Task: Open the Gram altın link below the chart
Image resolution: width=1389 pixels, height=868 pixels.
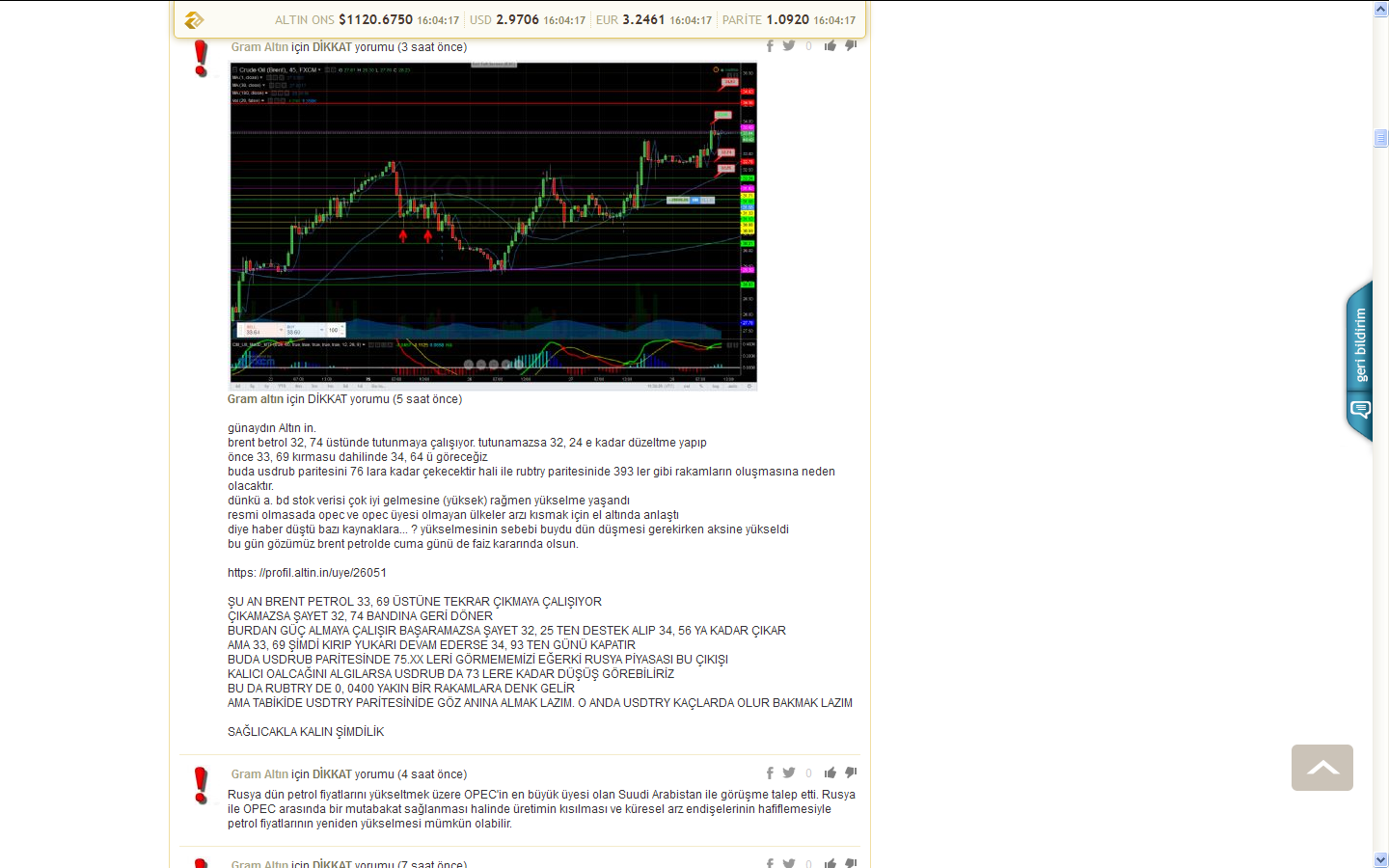Action: point(256,399)
